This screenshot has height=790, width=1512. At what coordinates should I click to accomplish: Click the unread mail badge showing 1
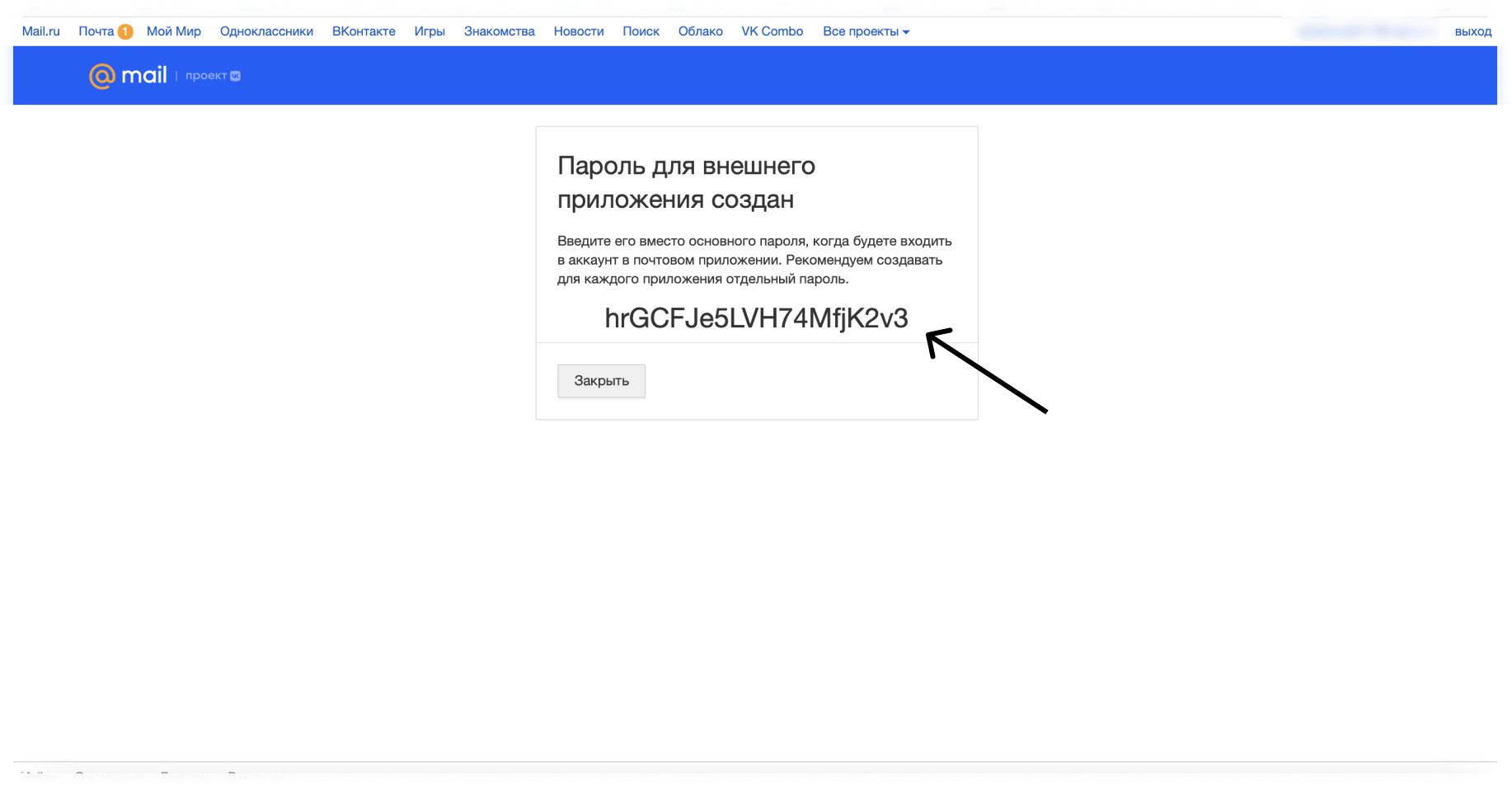tap(125, 31)
